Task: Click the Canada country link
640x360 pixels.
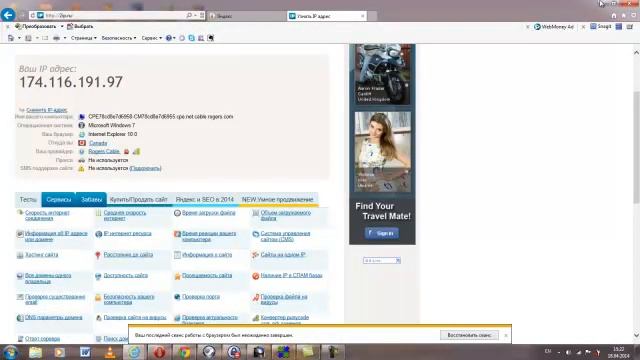Action: 98,143
